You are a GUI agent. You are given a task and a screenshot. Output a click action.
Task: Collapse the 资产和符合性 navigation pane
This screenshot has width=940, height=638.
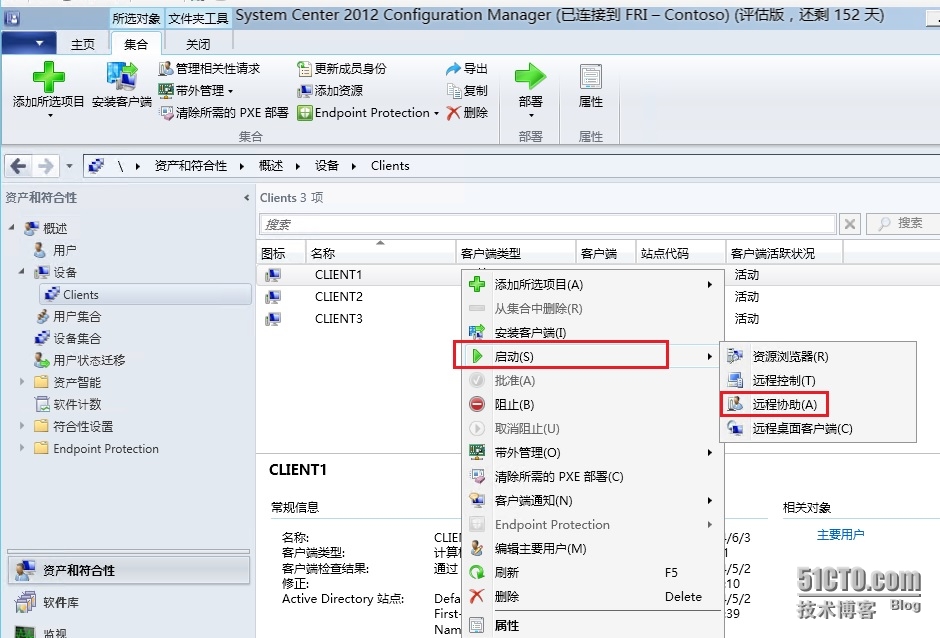click(246, 197)
